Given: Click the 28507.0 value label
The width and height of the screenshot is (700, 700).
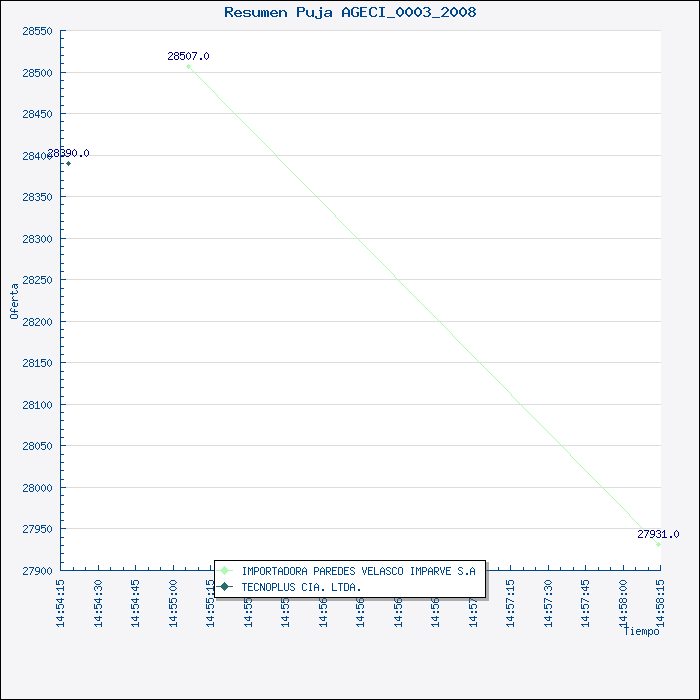Looking at the screenshot, I should point(188,57).
